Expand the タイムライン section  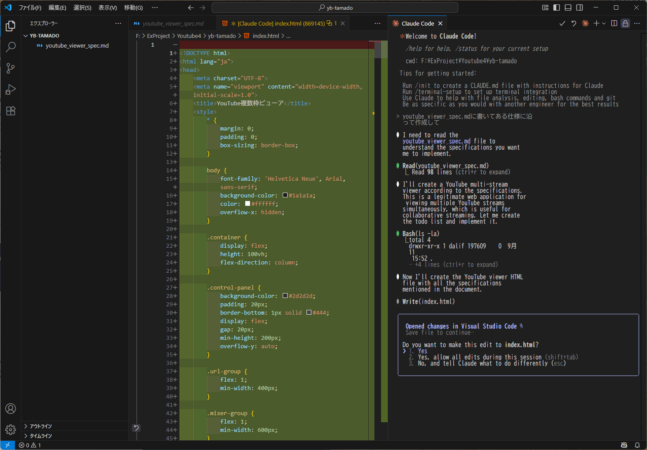click(x=74, y=436)
